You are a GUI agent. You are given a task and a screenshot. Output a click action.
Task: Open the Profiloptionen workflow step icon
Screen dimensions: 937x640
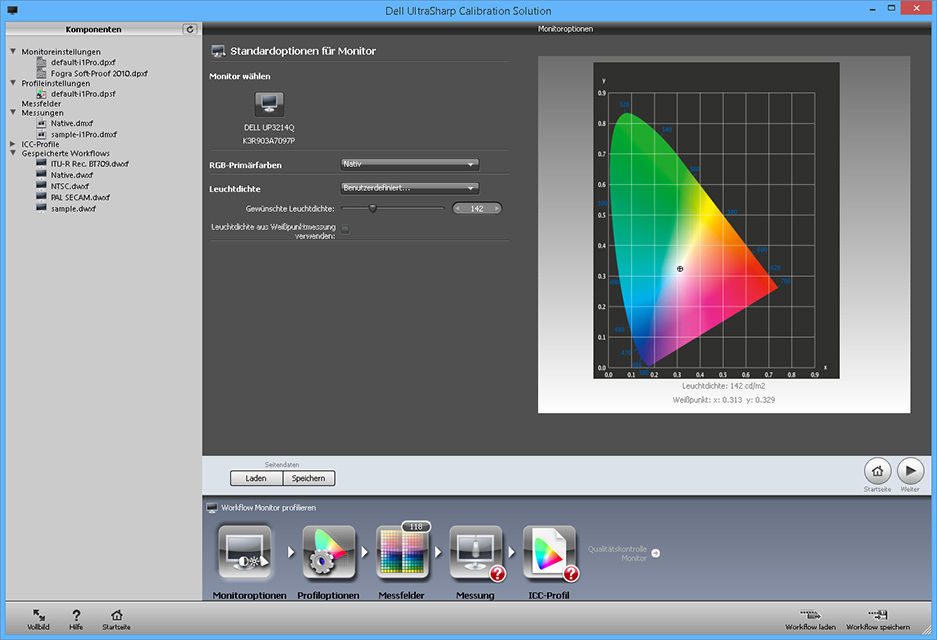(328, 552)
